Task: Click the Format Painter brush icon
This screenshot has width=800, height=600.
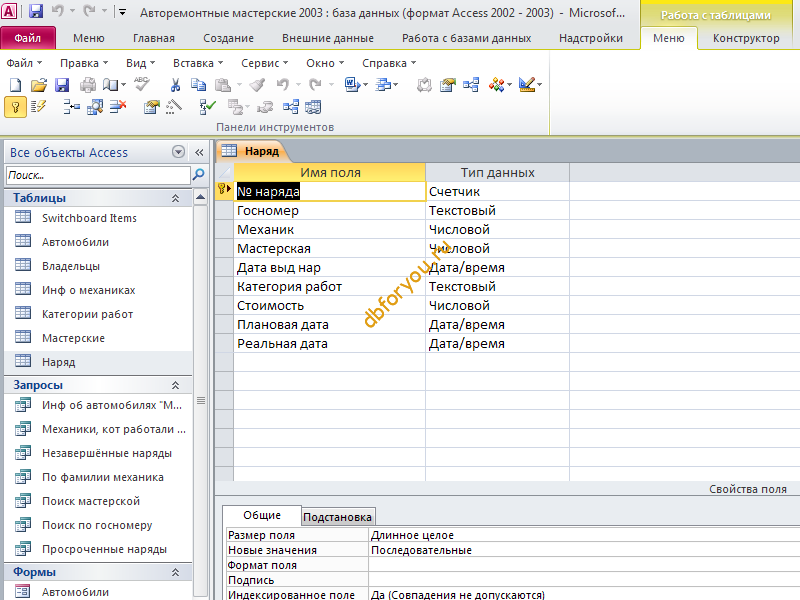Action: coord(258,85)
